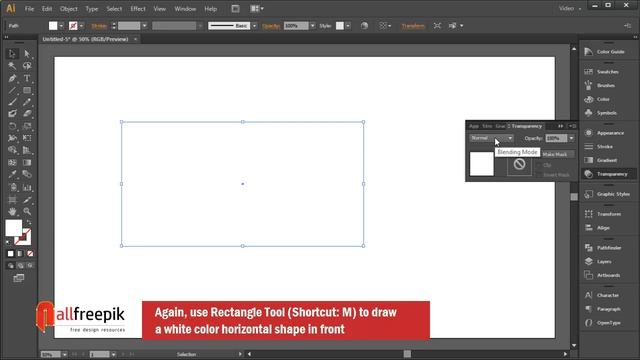640x360 pixels.
Task: Open the Transparency panel opacity arrow
Action: point(571,139)
